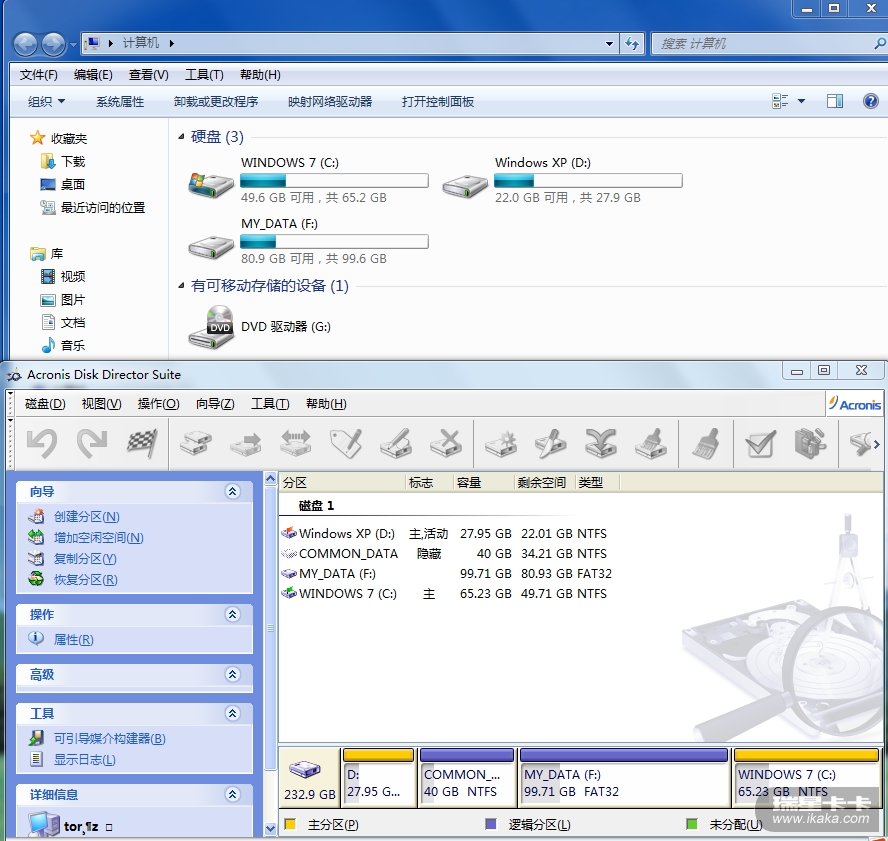Viewport: 888px width, 841px height.
Task: Collapse the 向导 wizard panel
Action: tap(233, 491)
